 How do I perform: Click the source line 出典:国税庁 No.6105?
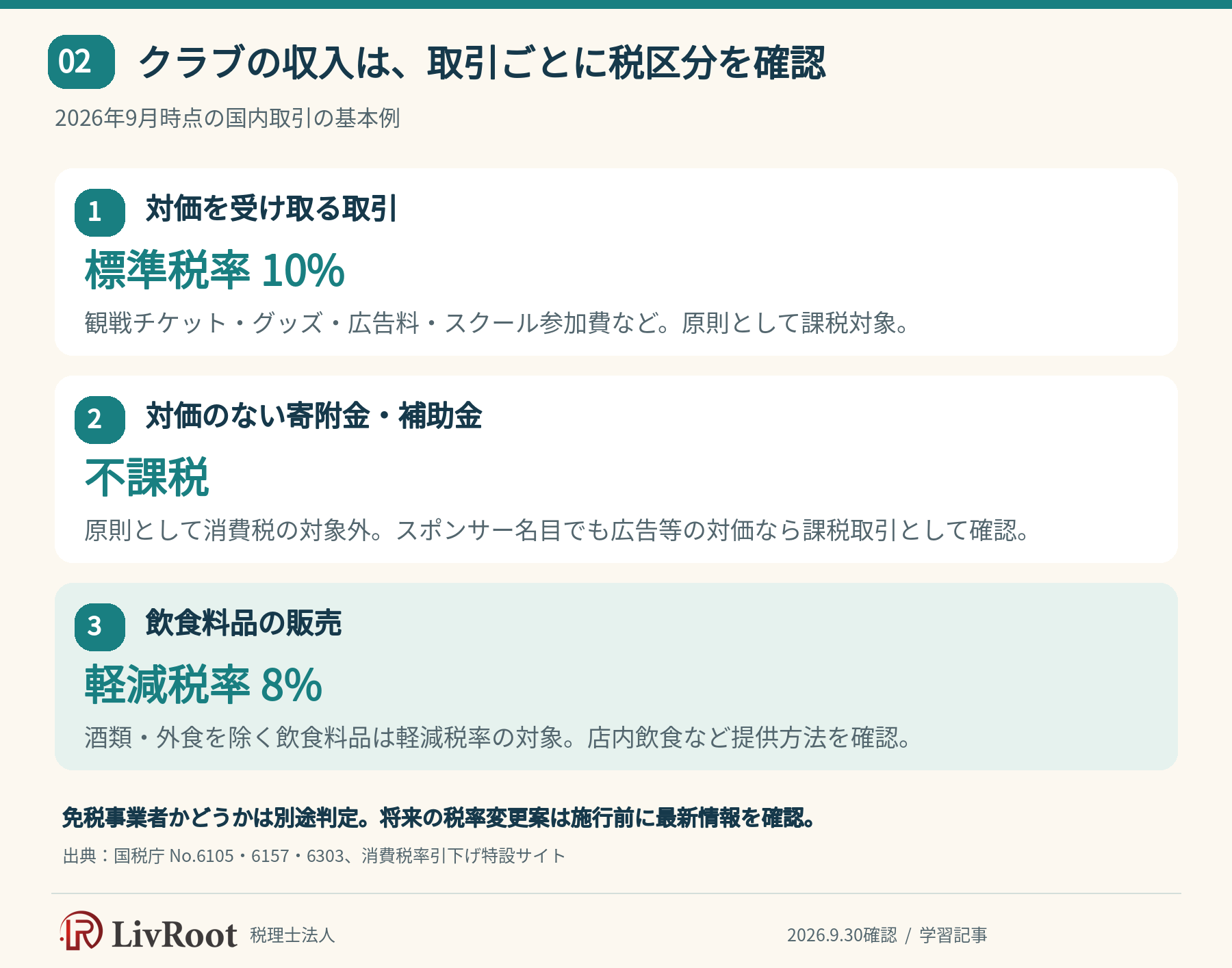(x=314, y=856)
